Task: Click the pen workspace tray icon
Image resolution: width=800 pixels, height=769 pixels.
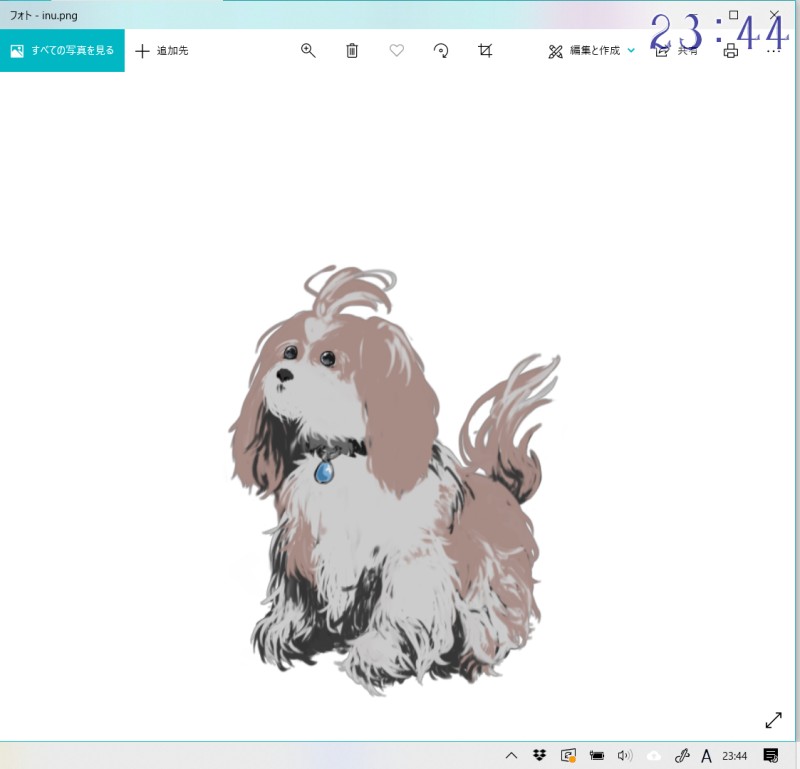Action: [682, 755]
